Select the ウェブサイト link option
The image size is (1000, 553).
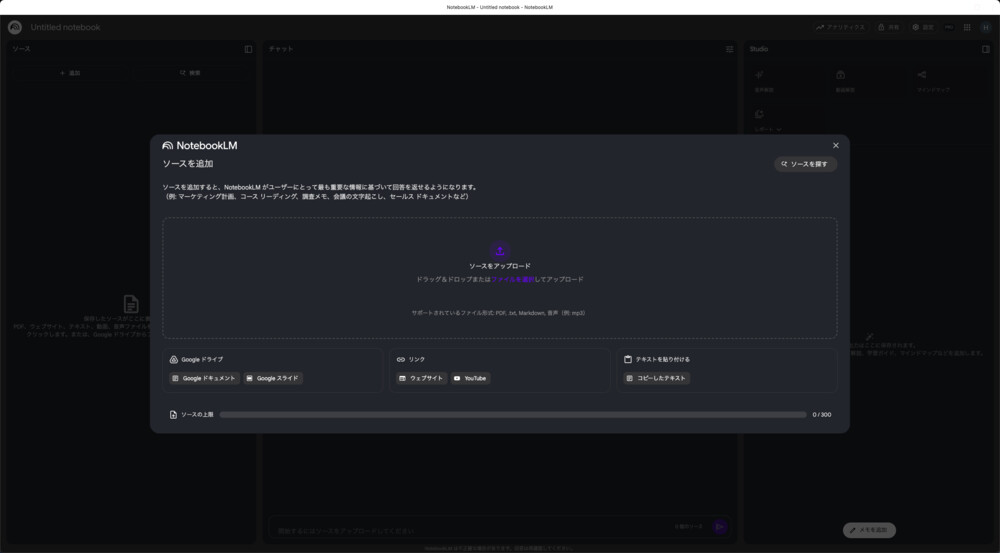[422, 378]
